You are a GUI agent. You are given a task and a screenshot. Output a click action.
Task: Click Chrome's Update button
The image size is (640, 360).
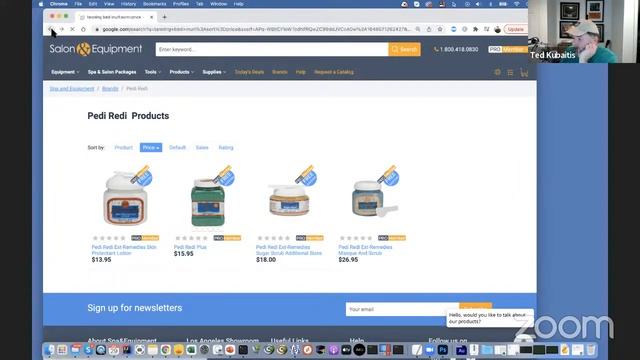516,29
